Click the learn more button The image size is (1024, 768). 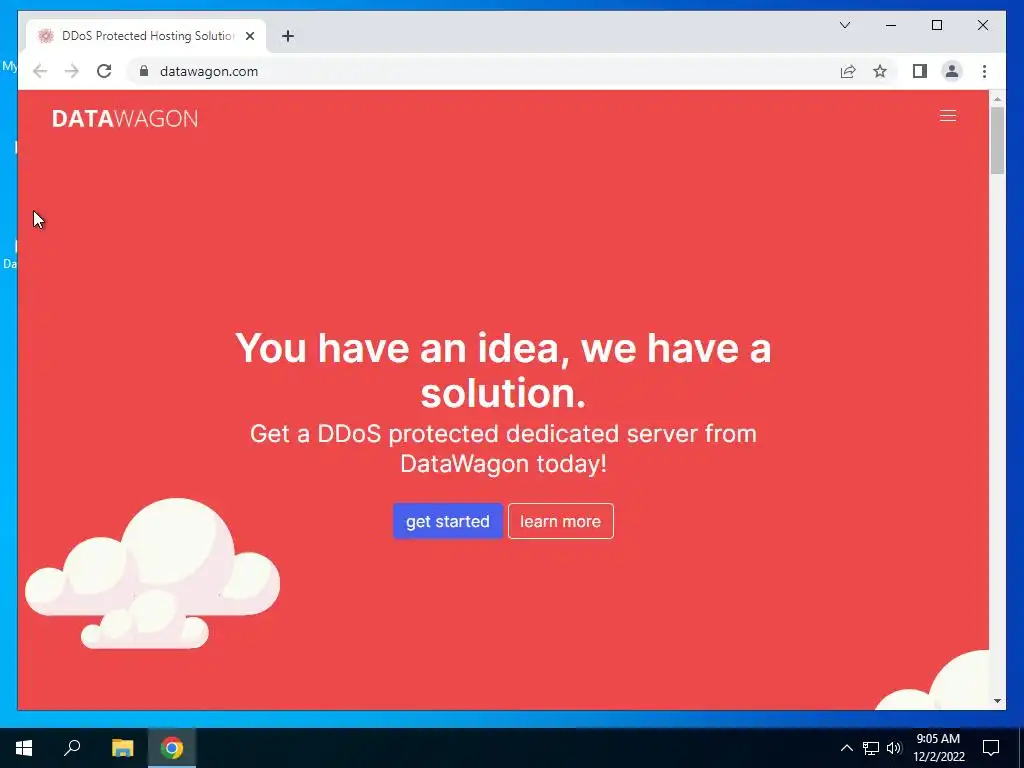pyautogui.click(x=560, y=521)
